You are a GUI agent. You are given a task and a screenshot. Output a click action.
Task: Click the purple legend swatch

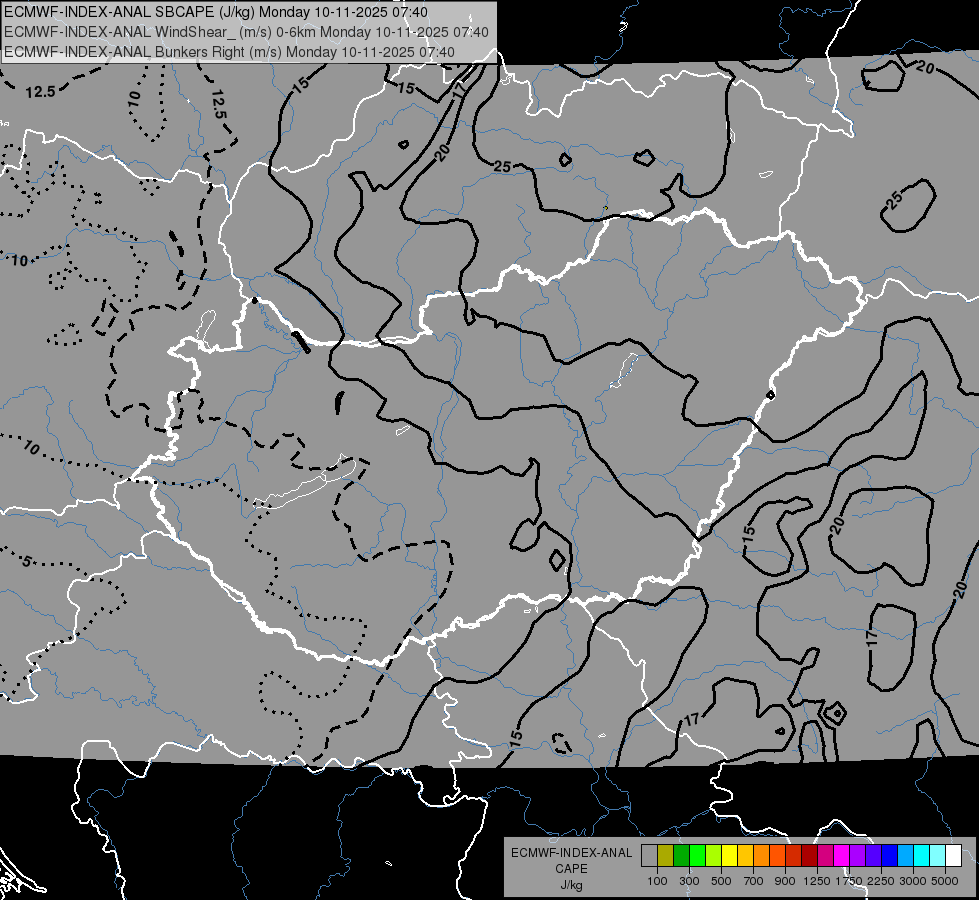[x=857, y=856]
